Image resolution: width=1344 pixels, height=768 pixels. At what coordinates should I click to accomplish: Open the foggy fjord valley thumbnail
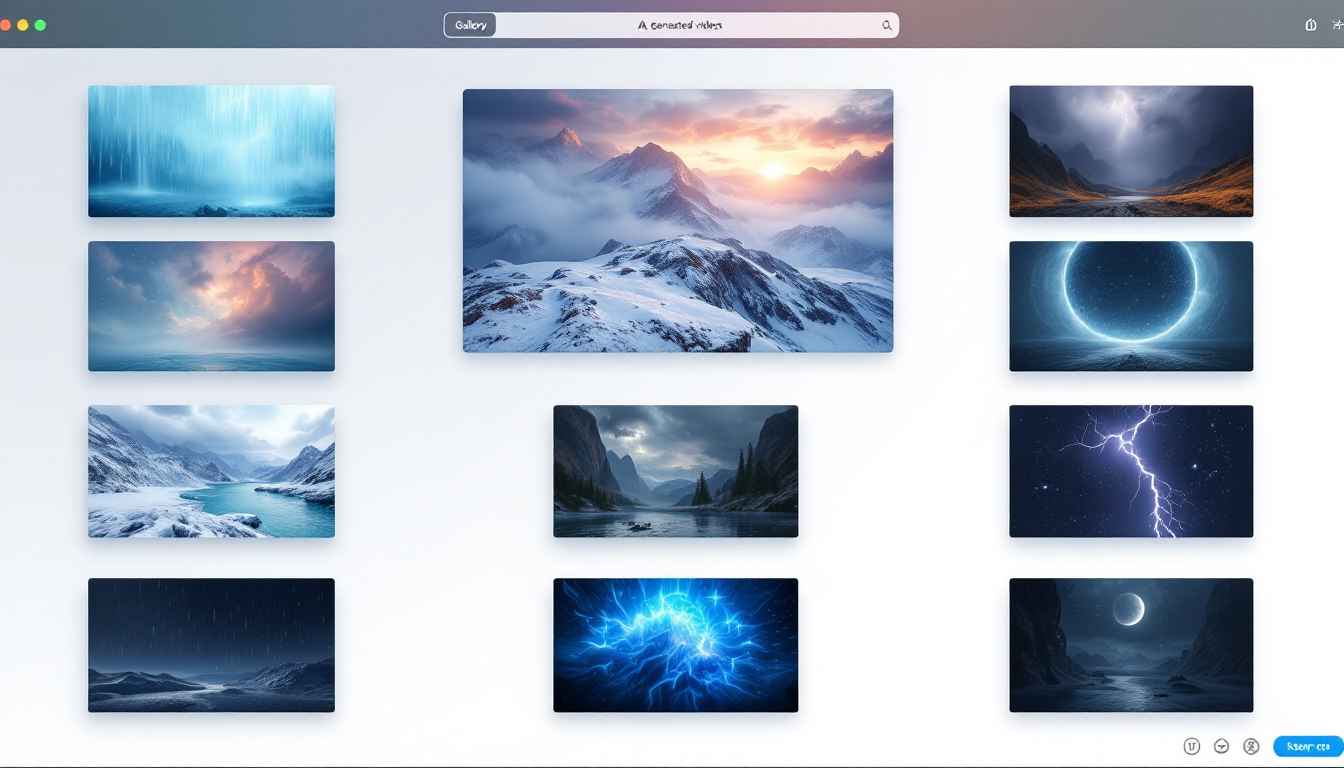pos(675,470)
